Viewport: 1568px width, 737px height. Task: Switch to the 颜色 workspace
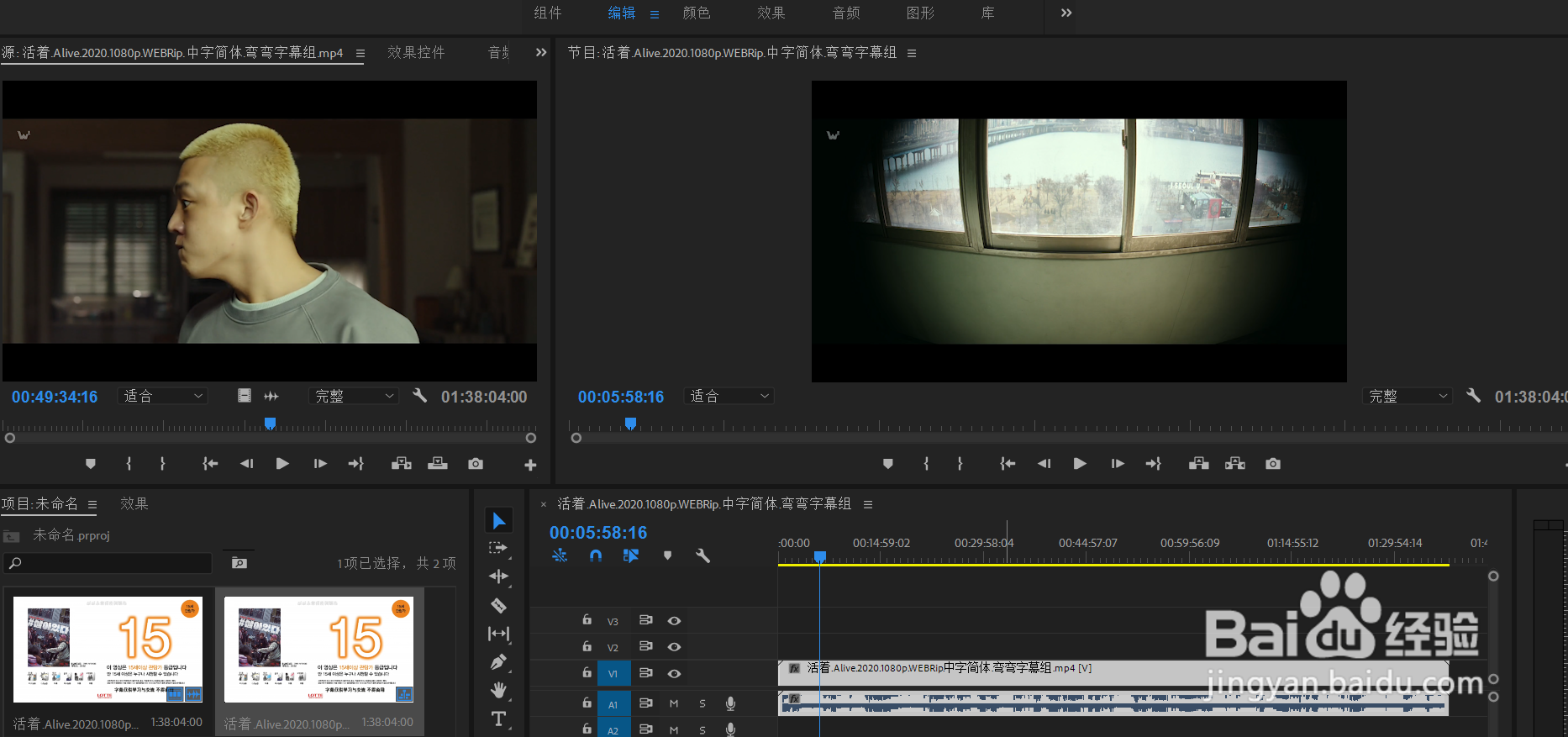pyautogui.click(x=697, y=13)
